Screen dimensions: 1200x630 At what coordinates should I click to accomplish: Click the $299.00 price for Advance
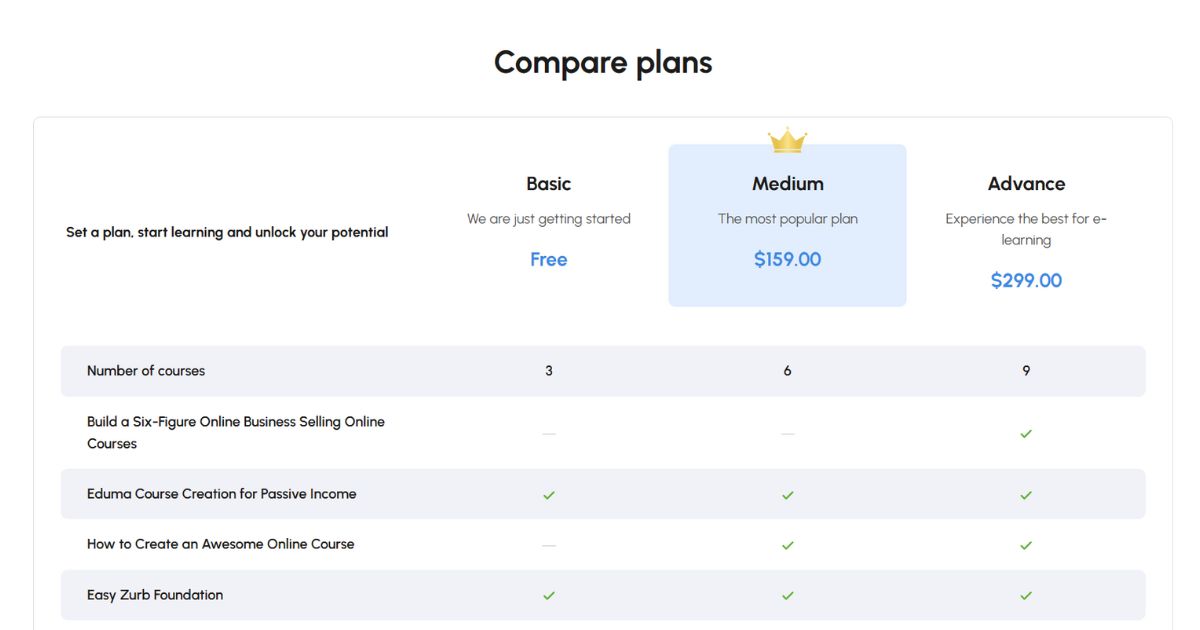point(1026,280)
